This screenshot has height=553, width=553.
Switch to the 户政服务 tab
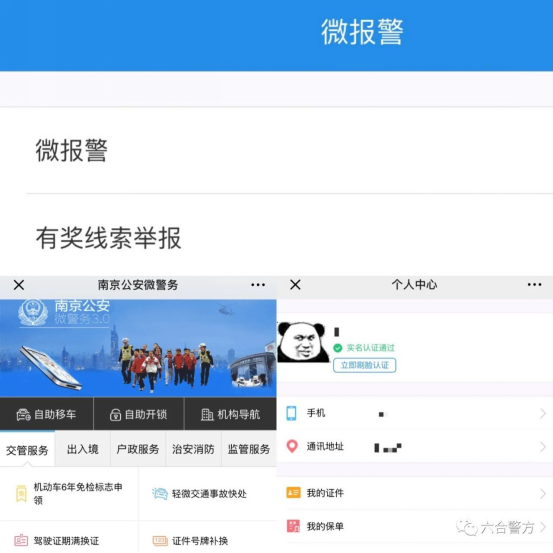pyautogui.click(x=138, y=449)
